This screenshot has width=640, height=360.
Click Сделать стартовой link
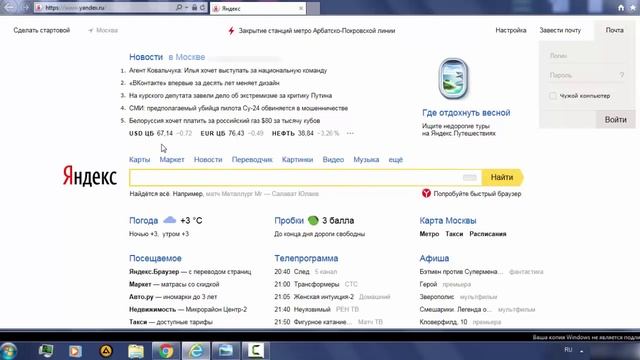click(x=42, y=30)
